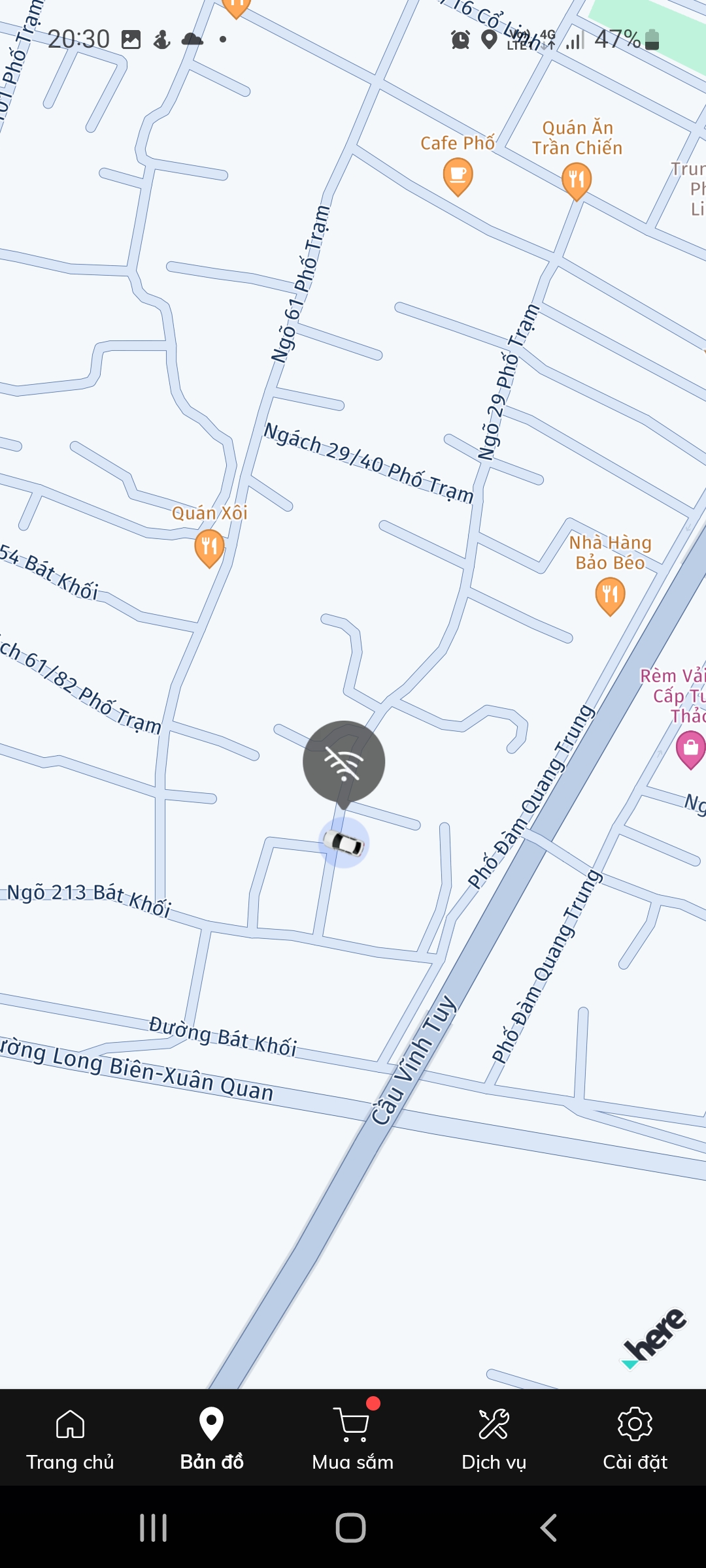Tap the HERE maps logo
Screen dimensions: 706x1568
(x=654, y=1338)
